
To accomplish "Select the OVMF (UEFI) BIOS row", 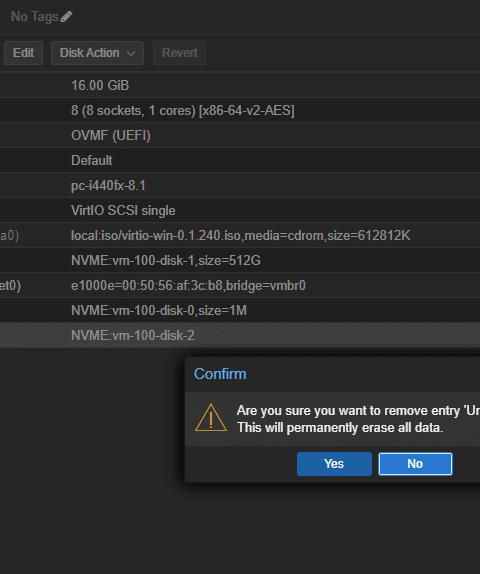I will coord(240,135).
